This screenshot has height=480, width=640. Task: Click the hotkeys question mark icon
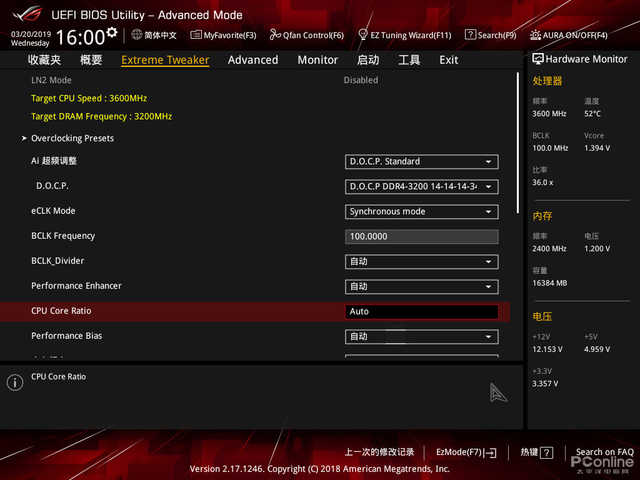point(546,452)
